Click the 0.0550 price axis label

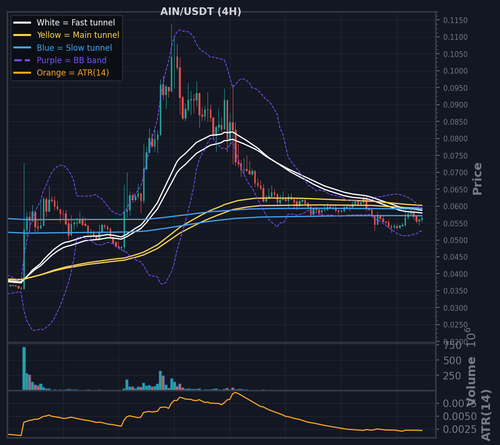tap(455, 223)
